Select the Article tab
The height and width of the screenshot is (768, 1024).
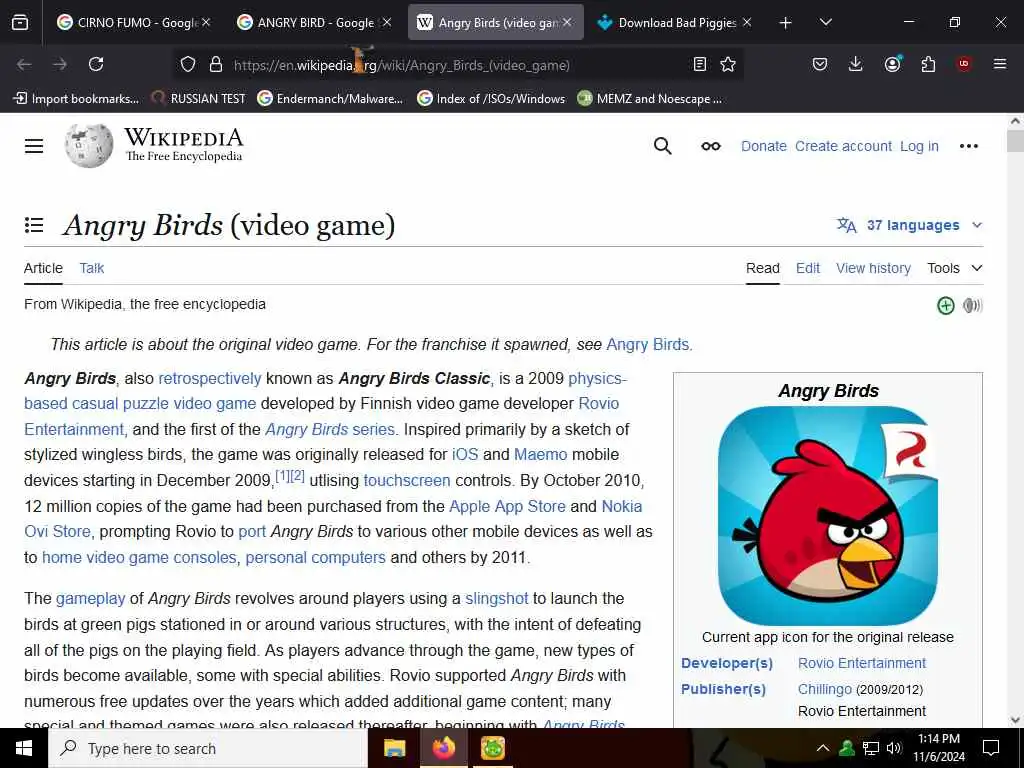coord(43,268)
